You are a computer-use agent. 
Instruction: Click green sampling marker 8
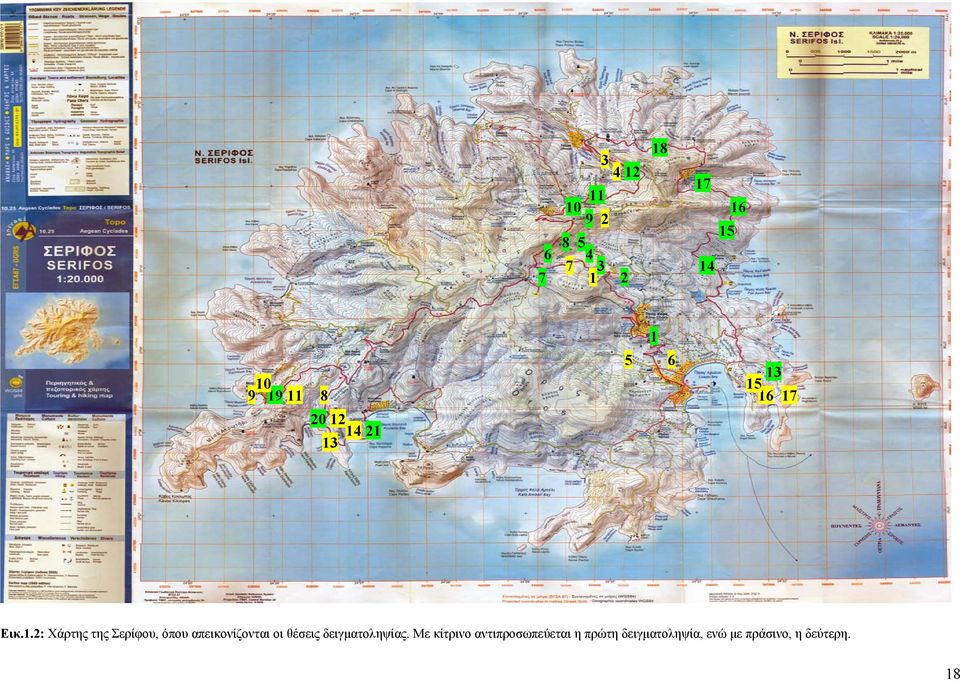565,241
